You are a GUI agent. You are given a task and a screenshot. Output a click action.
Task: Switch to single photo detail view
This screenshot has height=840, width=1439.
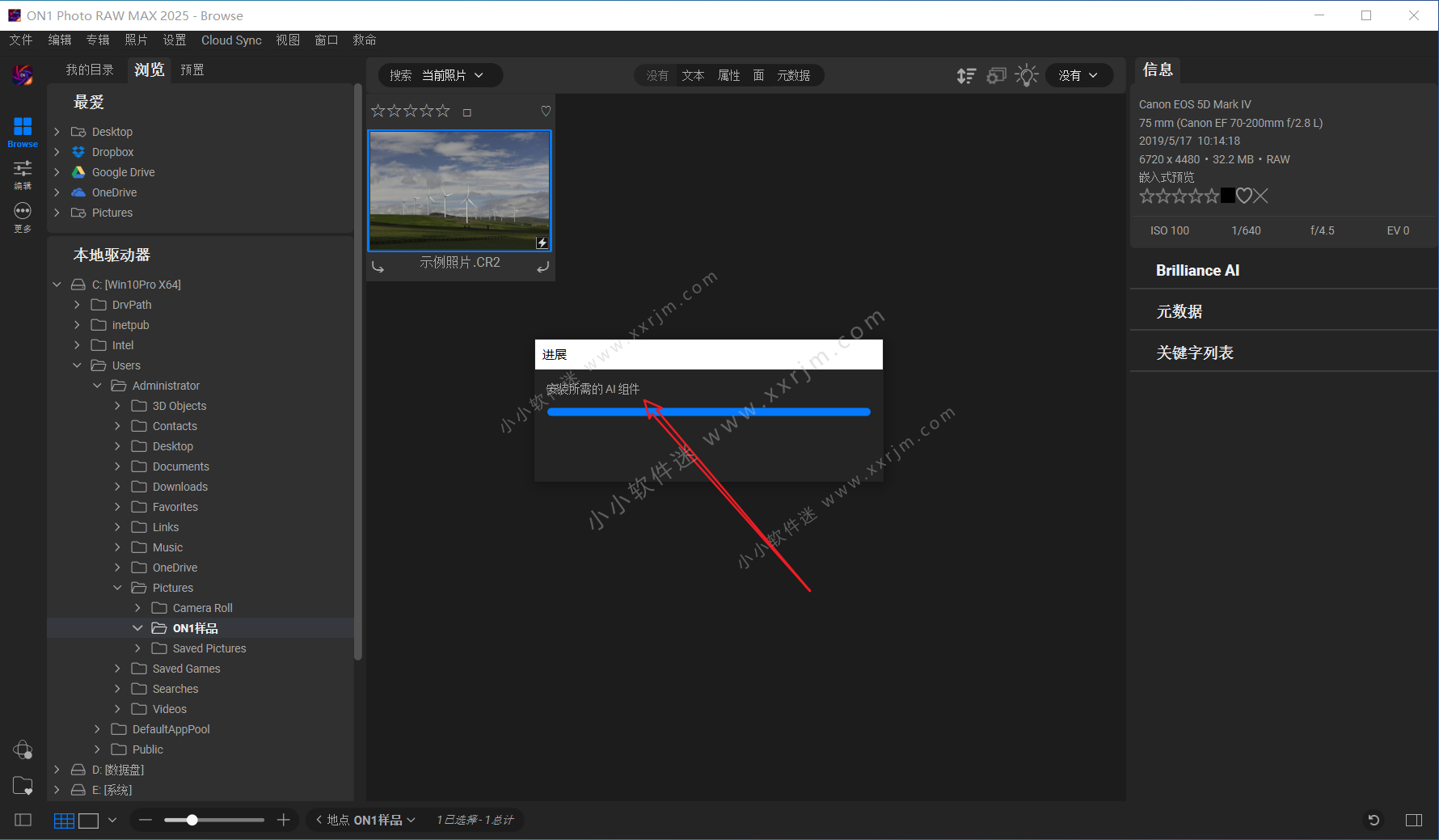click(89, 821)
